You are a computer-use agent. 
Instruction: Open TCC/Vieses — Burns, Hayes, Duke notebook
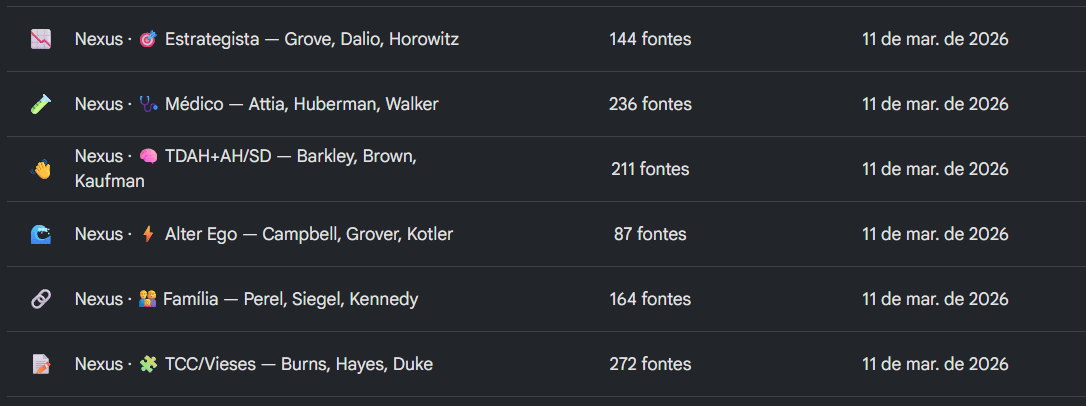pyautogui.click(x=254, y=364)
